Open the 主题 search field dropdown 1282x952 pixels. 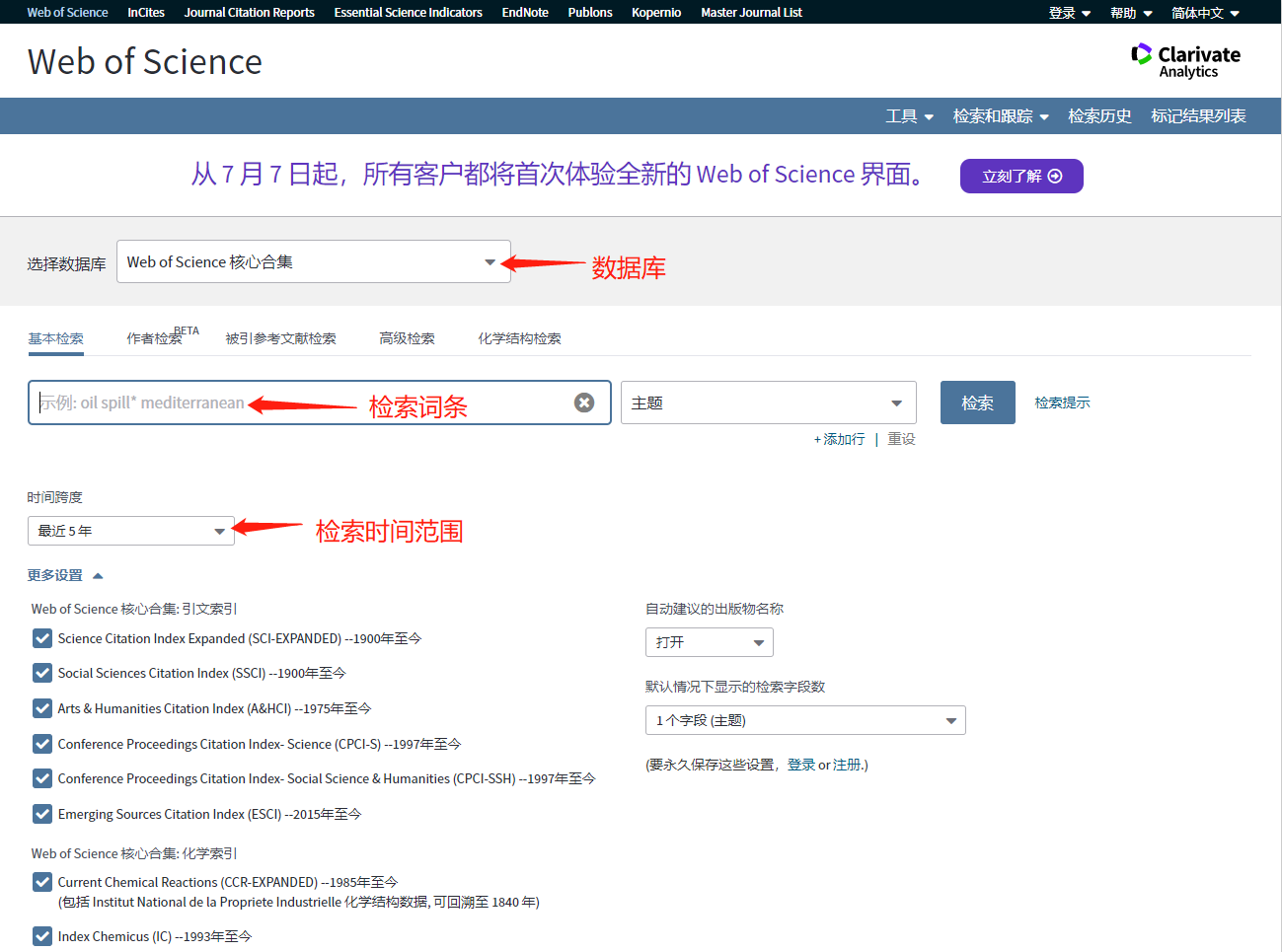769,403
